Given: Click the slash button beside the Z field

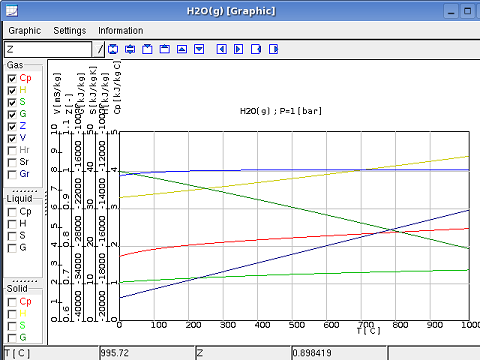Looking at the screenshot, I should tap(100, 49).
